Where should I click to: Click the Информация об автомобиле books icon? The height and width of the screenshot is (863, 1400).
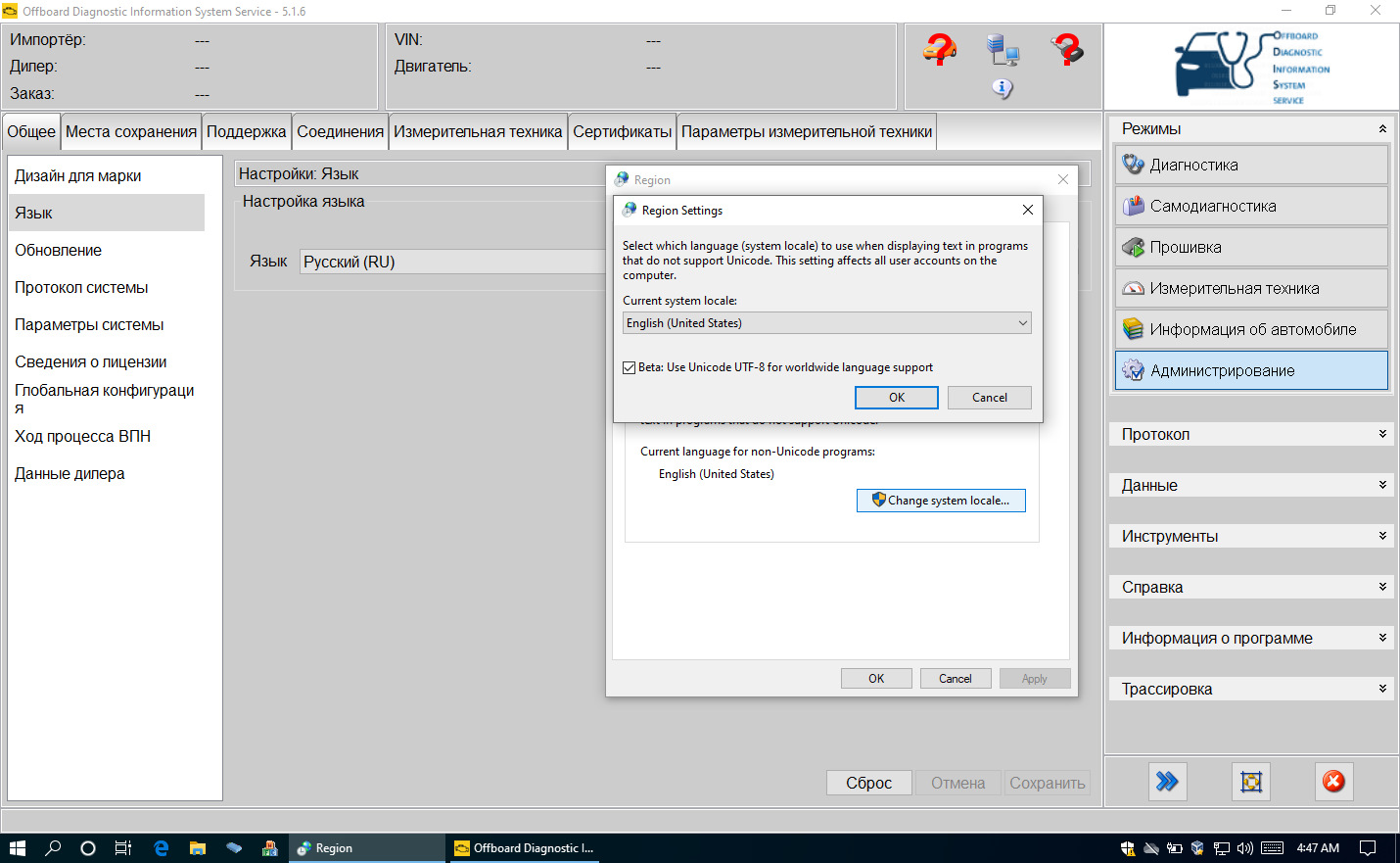tap(1133, 329)
